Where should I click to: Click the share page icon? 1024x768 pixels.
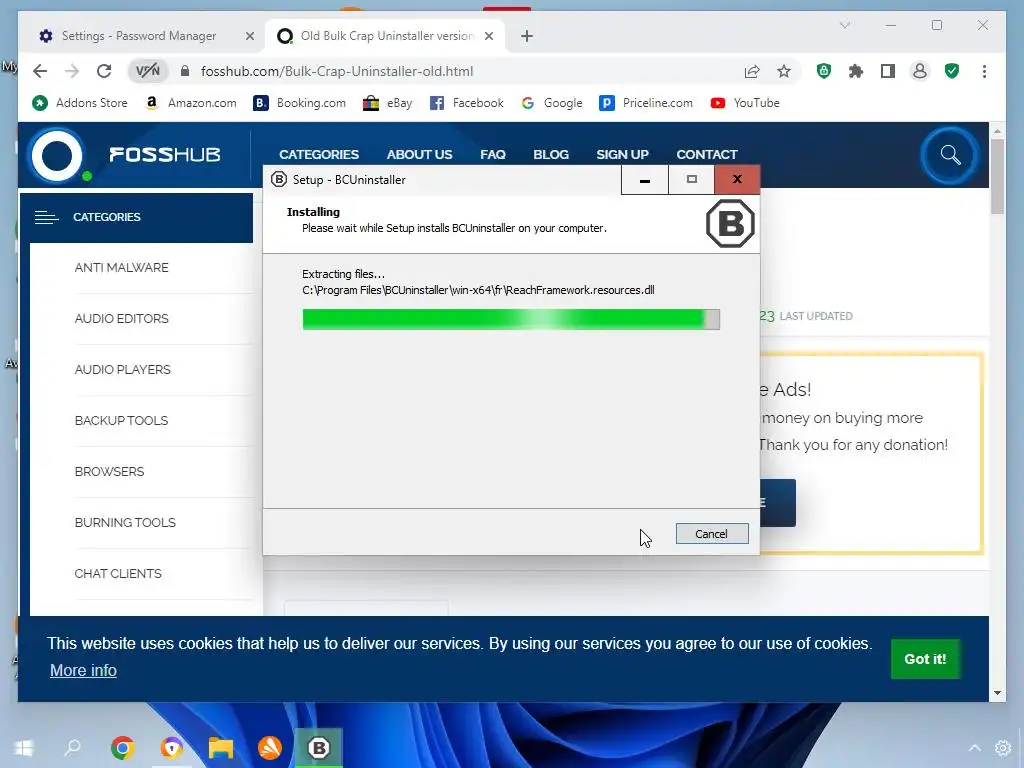pyautogui.click(x=752, y=71)
